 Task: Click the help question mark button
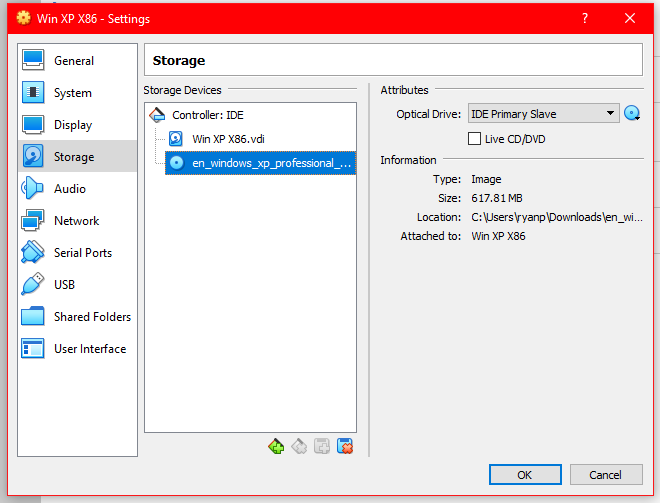click(585, 19)
